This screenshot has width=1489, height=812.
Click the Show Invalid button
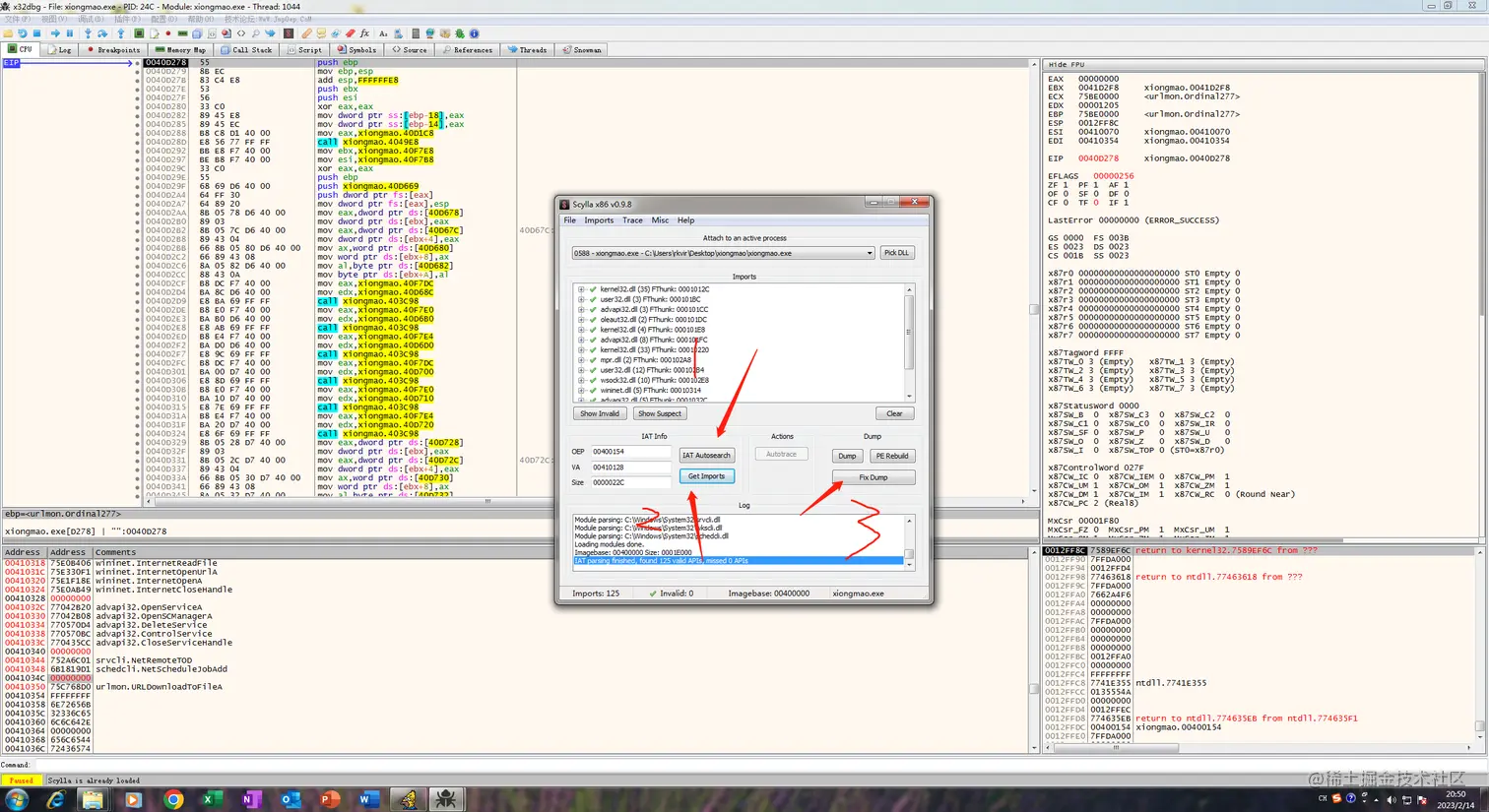[600, 413]
